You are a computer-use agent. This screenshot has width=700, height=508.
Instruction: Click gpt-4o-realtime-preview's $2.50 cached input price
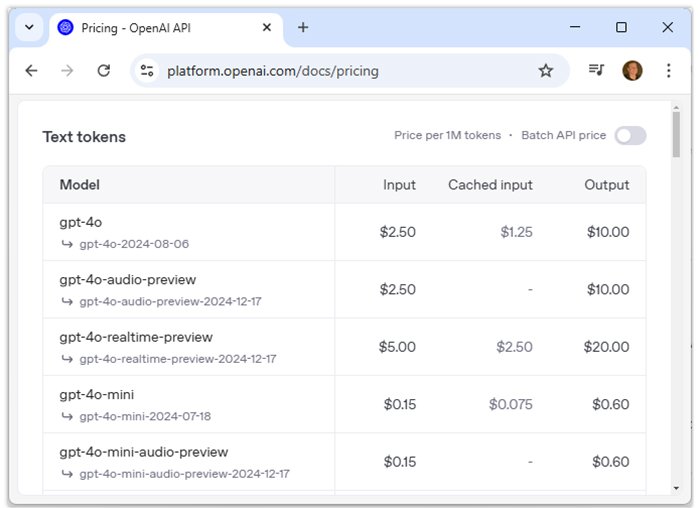pyautogui.click(x=515, y=347)
